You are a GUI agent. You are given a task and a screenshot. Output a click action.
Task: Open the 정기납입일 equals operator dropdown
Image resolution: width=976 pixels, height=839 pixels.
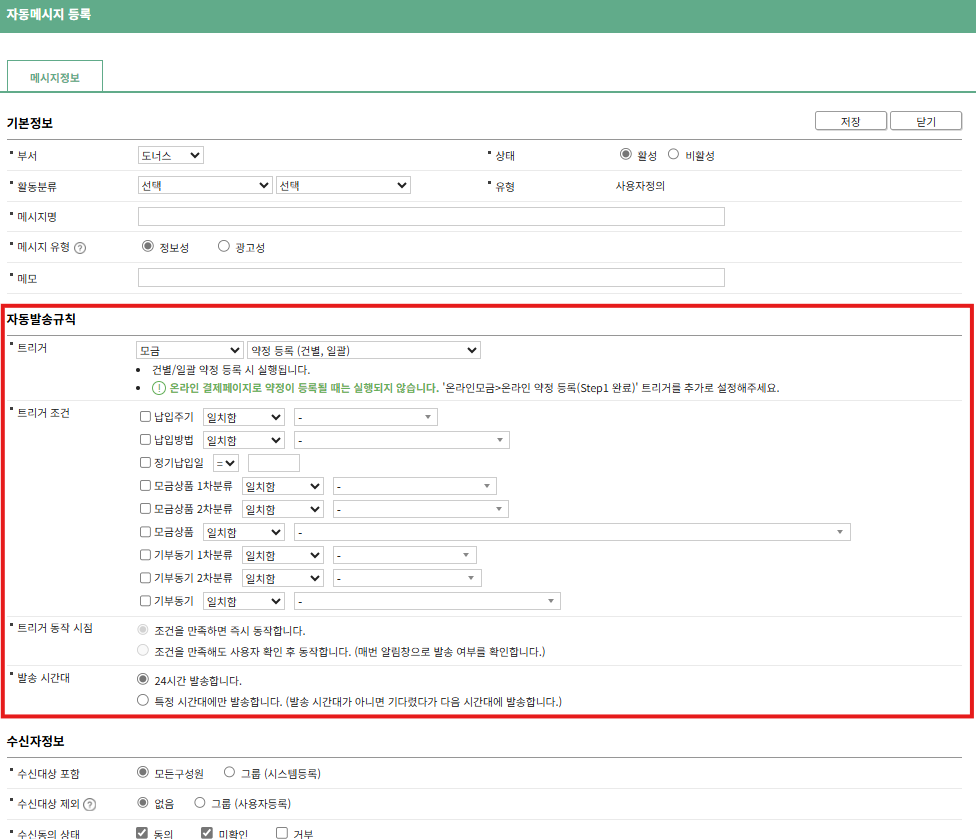click(x=226, y=463)
